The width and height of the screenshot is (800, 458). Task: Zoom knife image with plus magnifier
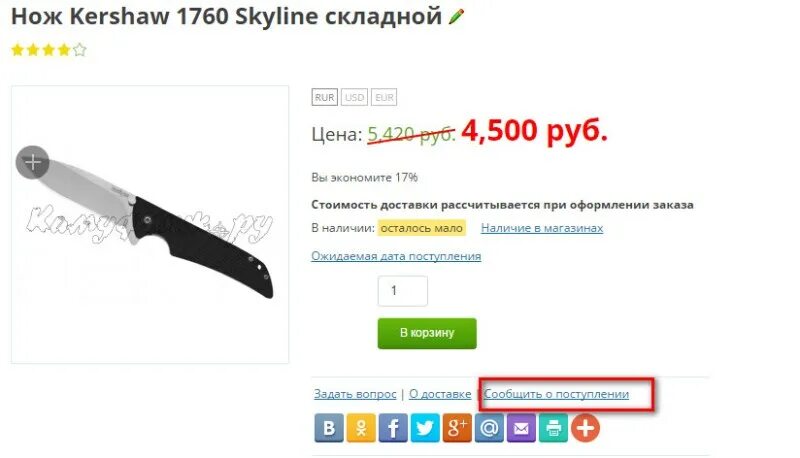(x=33, y=162)
